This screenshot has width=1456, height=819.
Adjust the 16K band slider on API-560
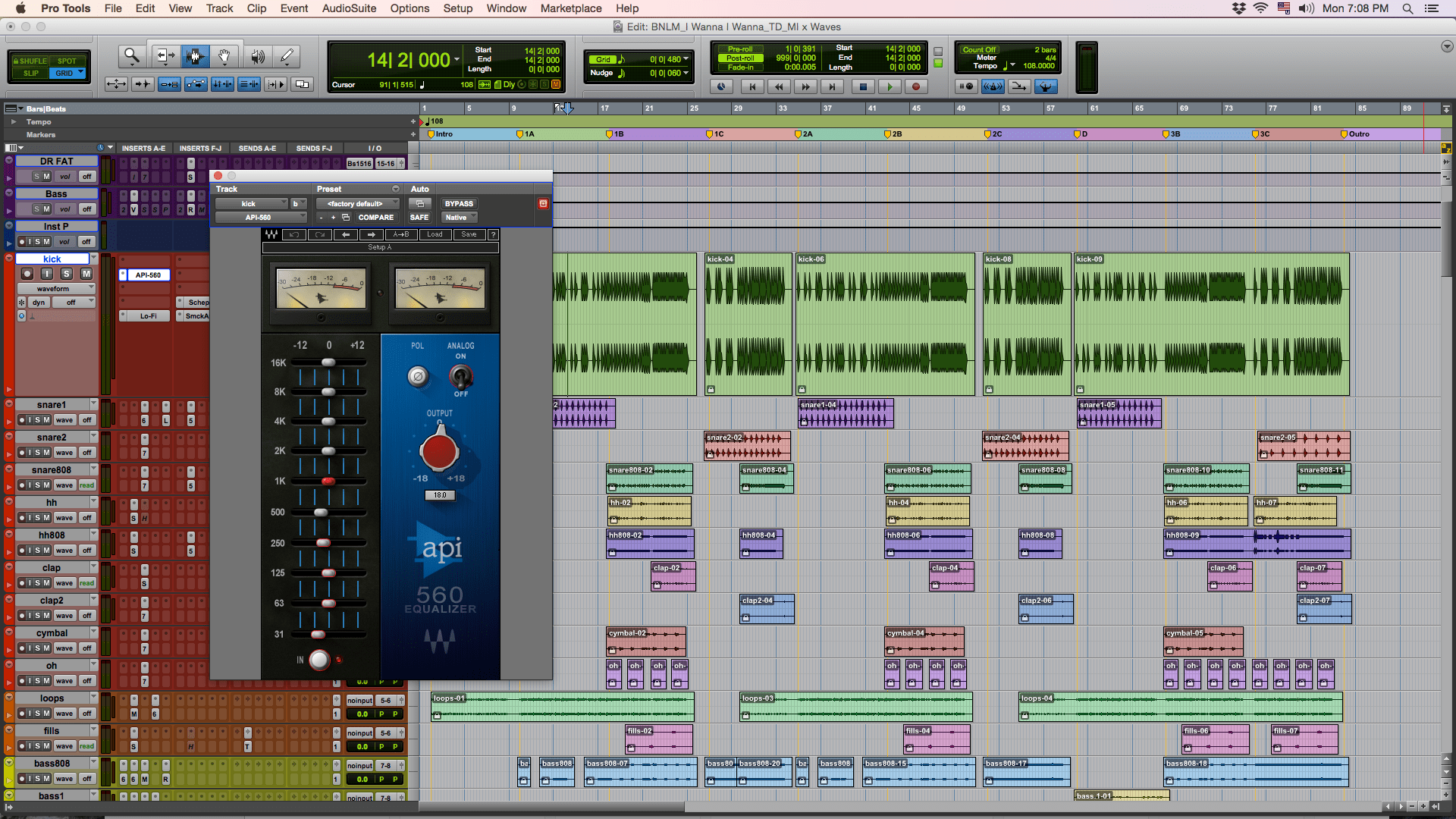328,362
